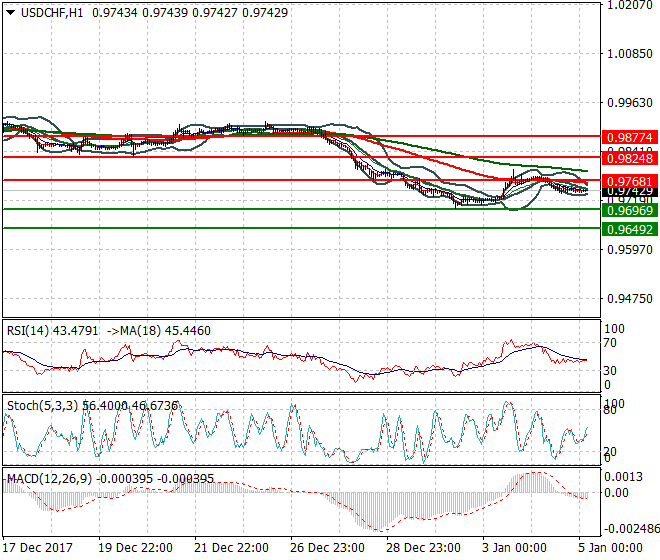
Task: Select the green 0.96969 support level label
Action: (630, 211)
